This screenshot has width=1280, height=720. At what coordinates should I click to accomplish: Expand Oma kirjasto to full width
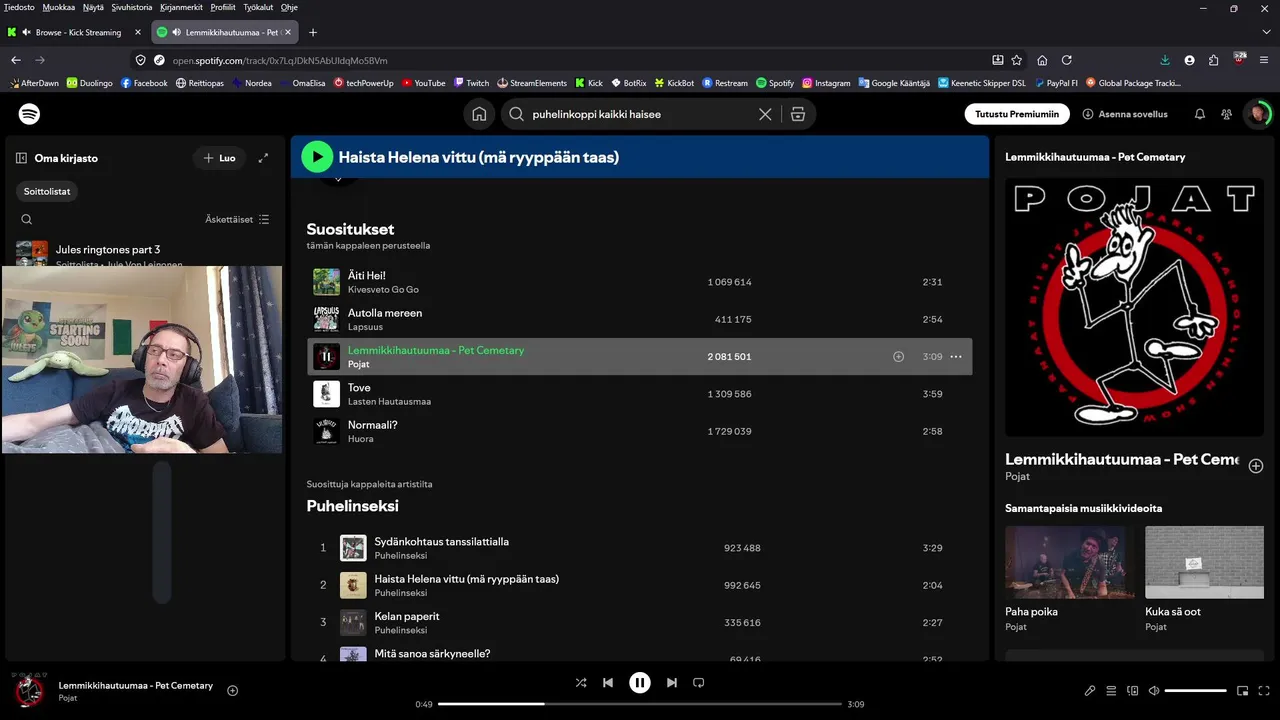point(263,158)
